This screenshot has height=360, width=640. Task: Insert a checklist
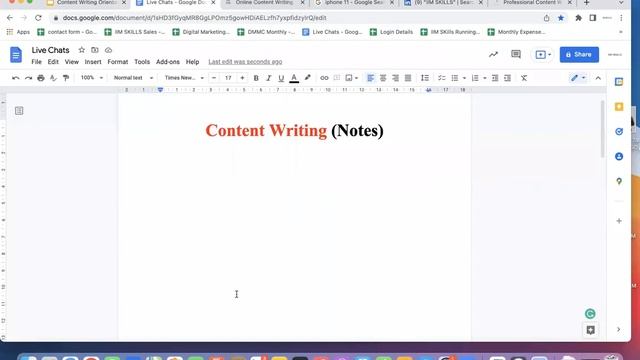[x=442, y=78]
